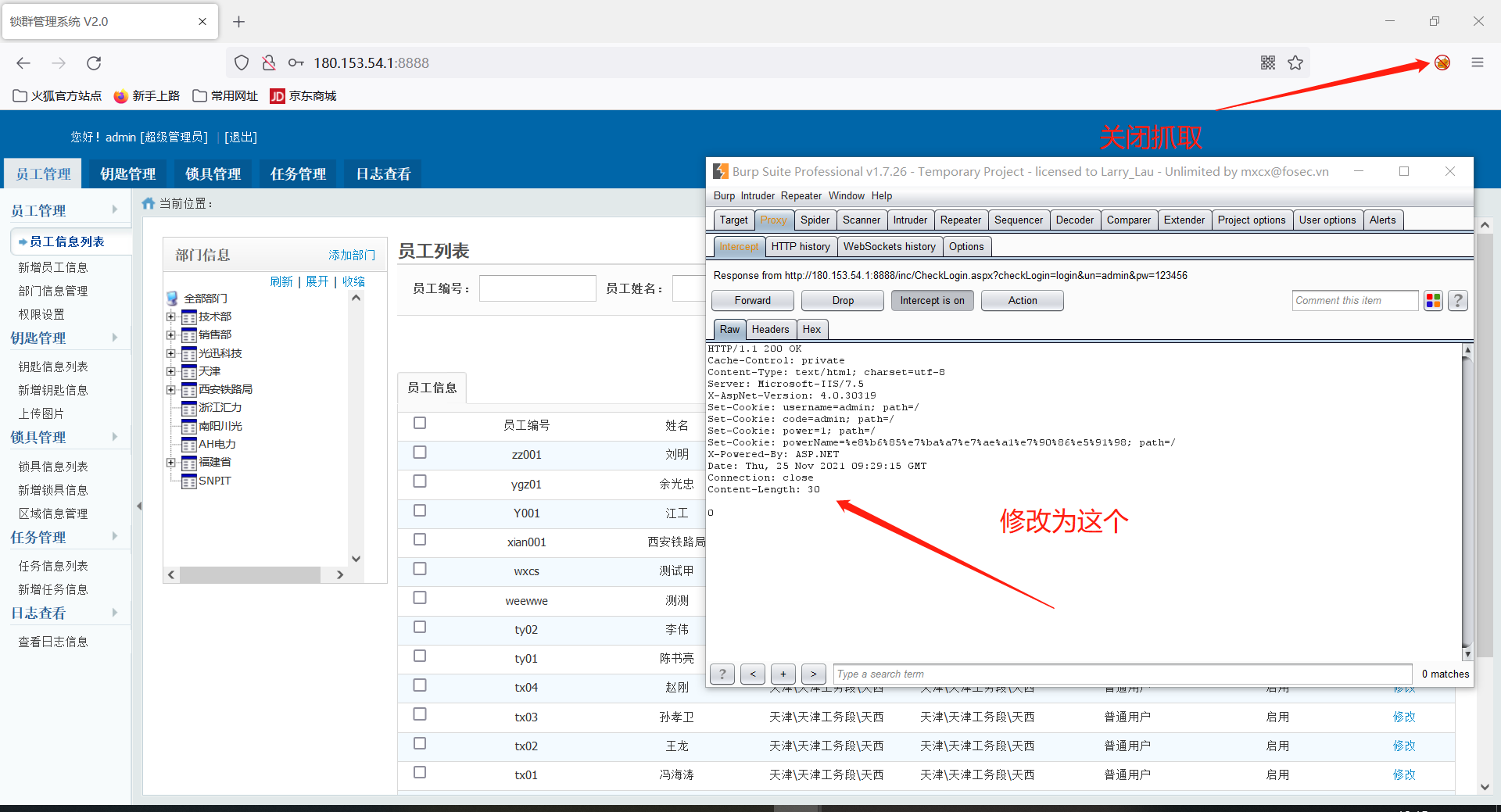
Task: Click the search help button in Burp
Action: click(x=722, y=674)
